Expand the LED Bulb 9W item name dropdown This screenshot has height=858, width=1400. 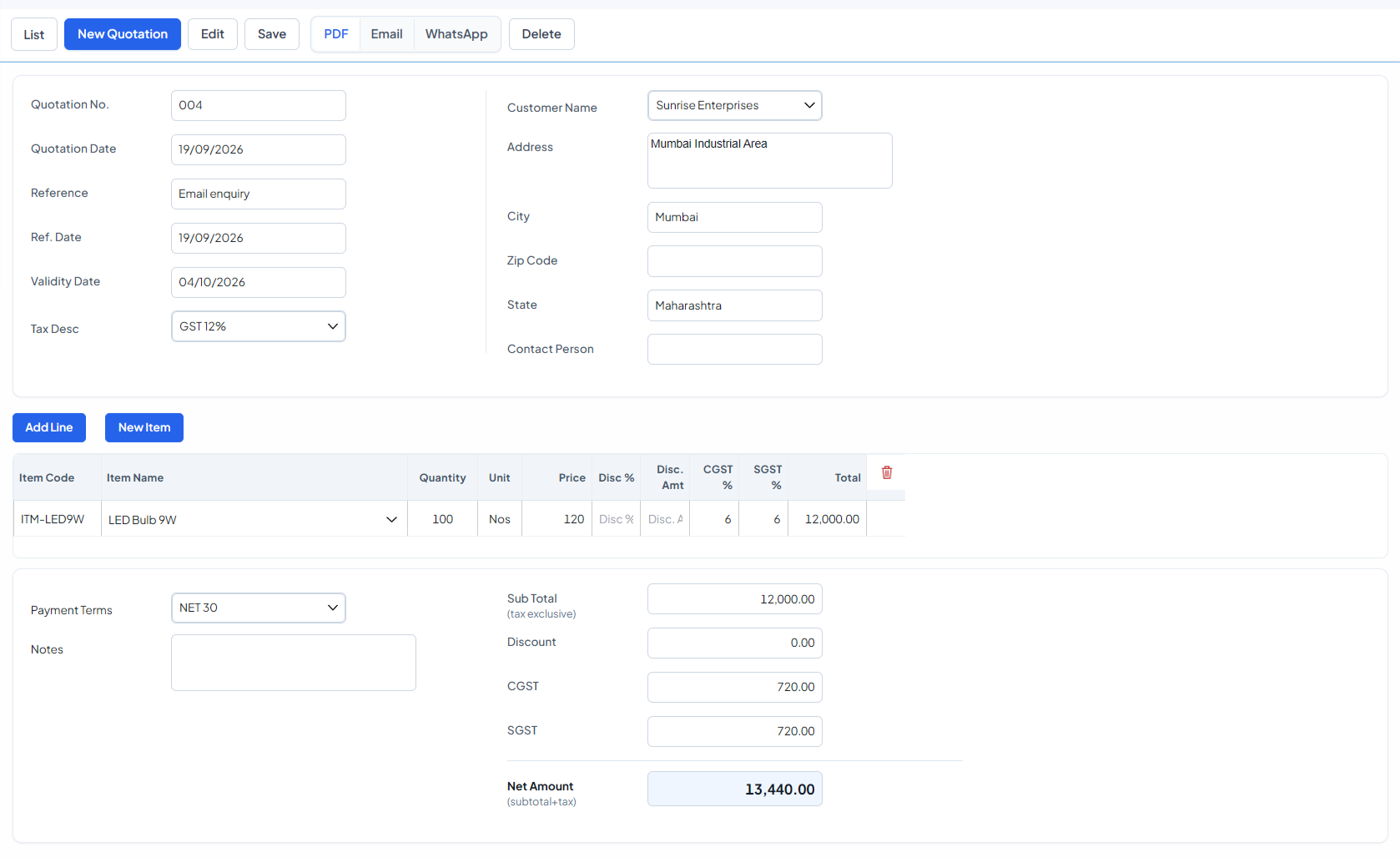pos(254,519)
